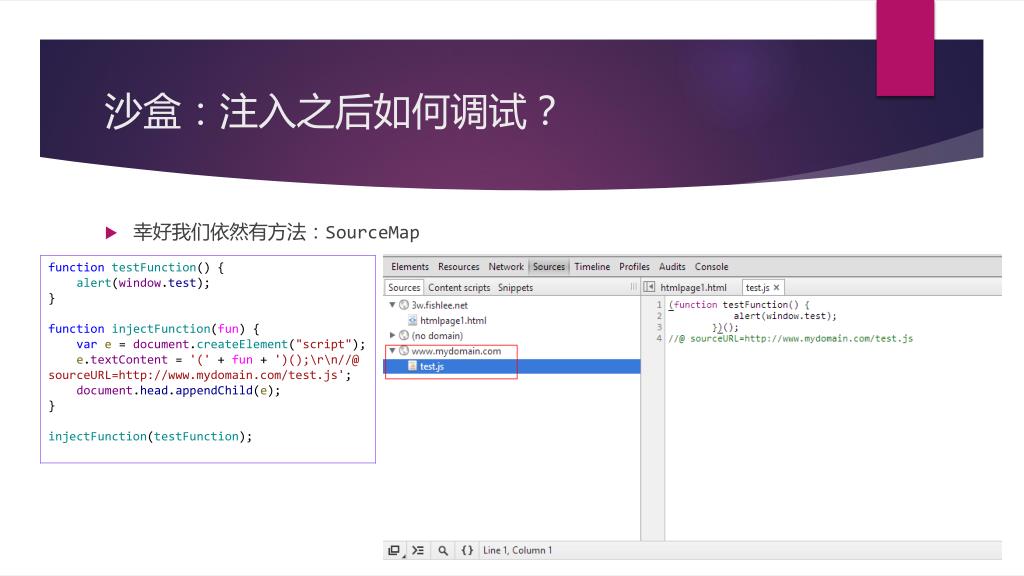This screenshot has height=576, width=1024.
Task: Click the htmlpage1.html file icon in tree
Action: 412,320
